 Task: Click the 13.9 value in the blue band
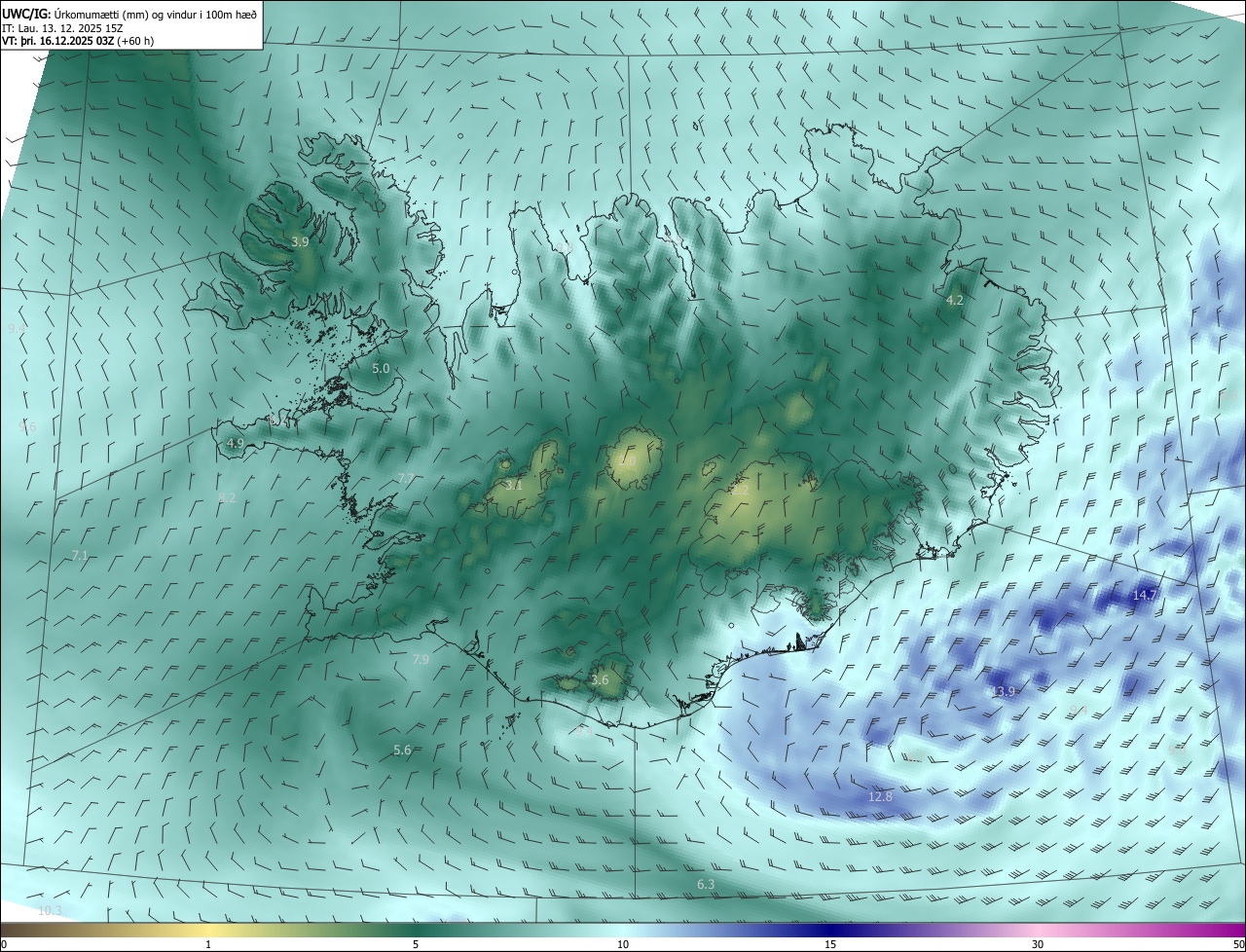coord(1004,691)
